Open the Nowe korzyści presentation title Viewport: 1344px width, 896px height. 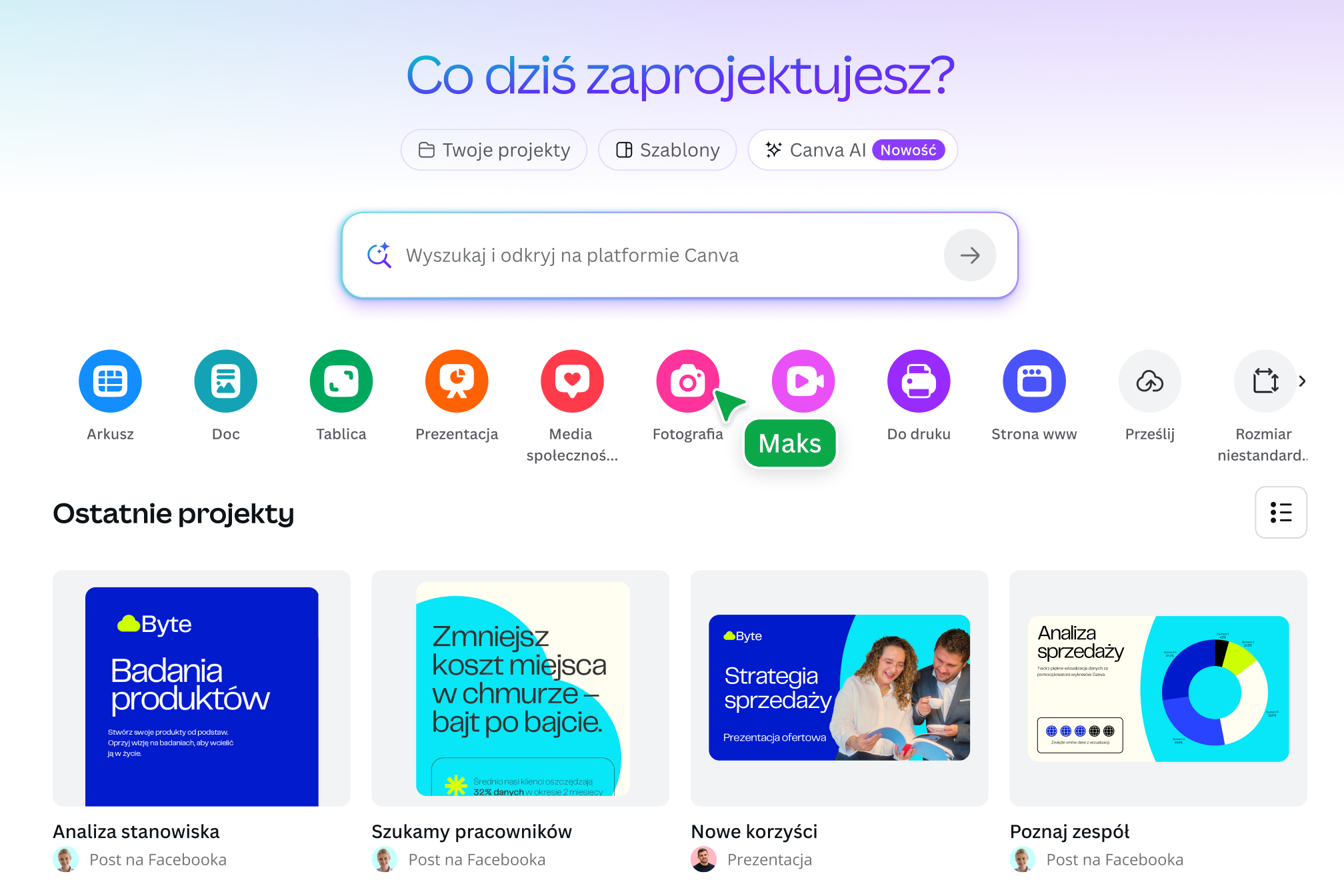pos(754,831)
